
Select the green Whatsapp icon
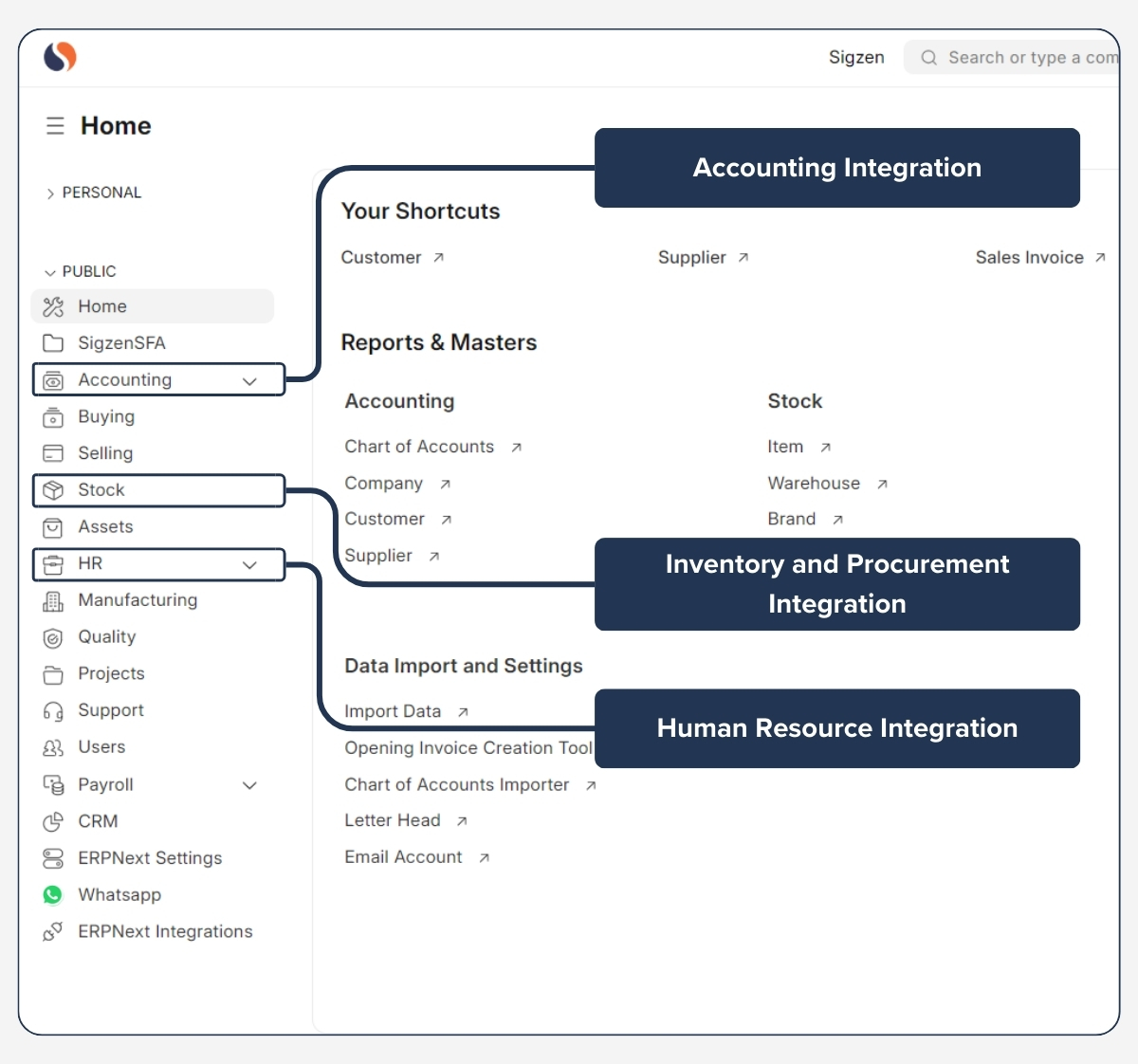(x=53, y=894)
